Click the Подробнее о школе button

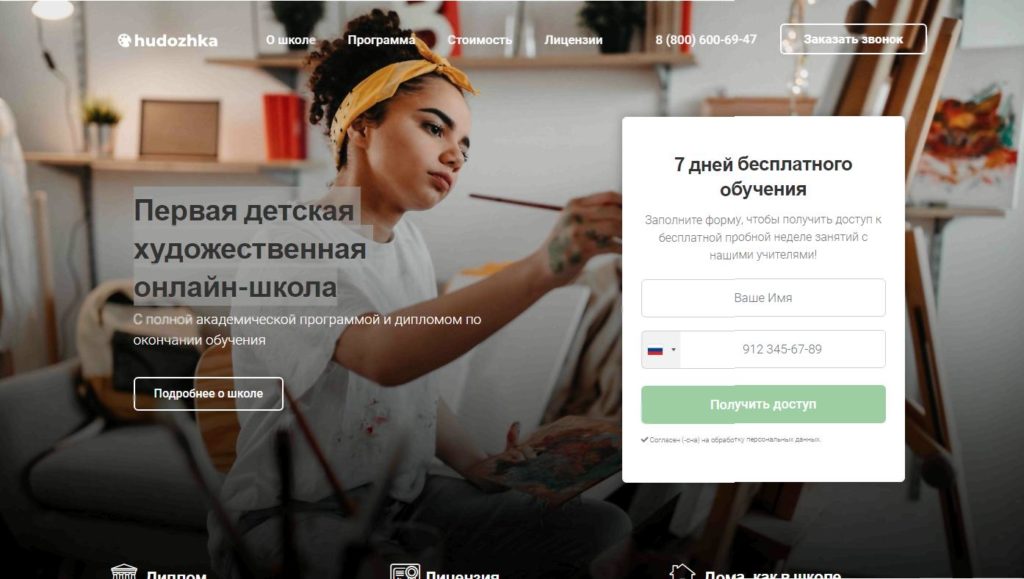click(x=208, y=394)
